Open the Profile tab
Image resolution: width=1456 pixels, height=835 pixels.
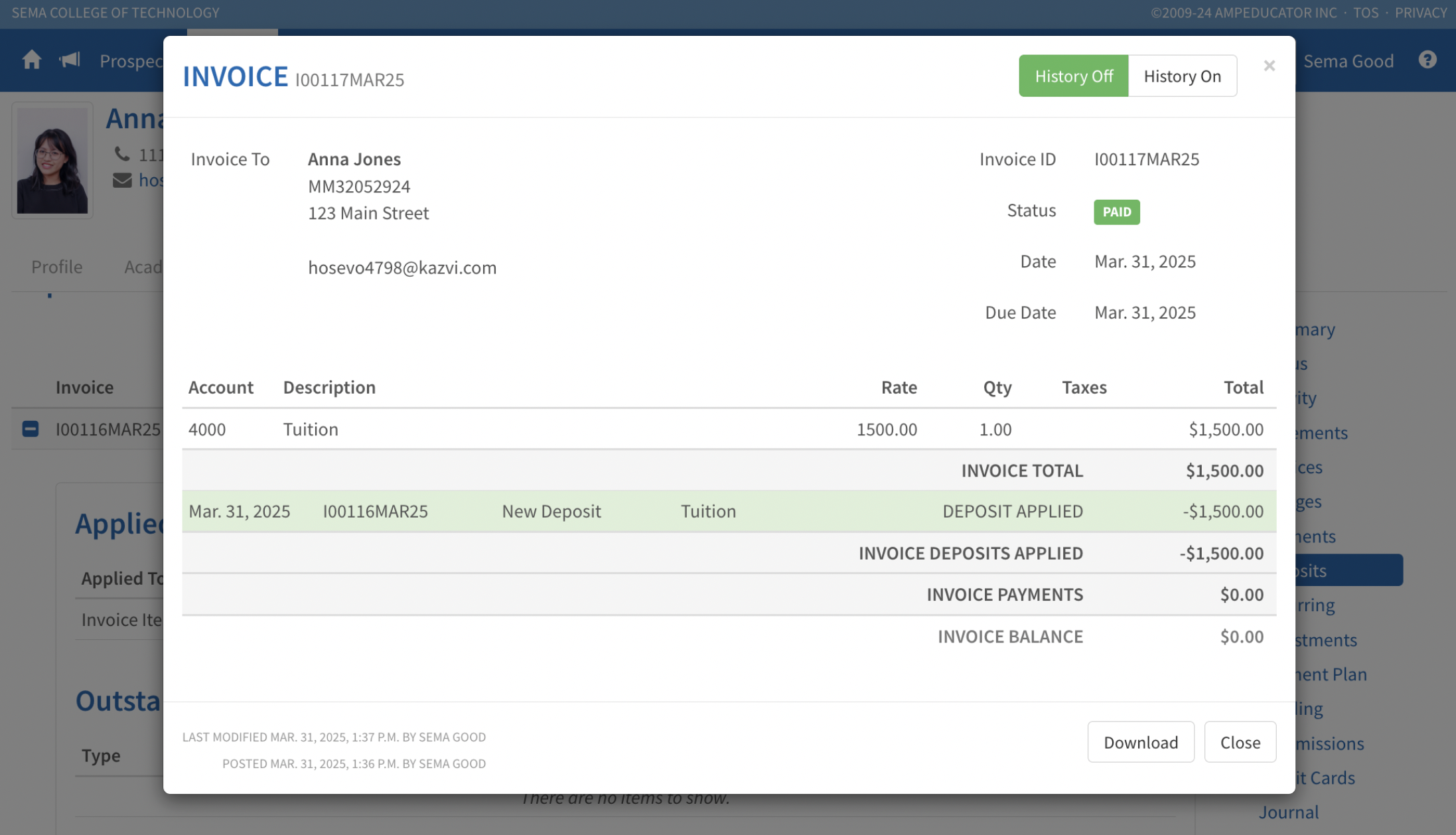(57, 267)
